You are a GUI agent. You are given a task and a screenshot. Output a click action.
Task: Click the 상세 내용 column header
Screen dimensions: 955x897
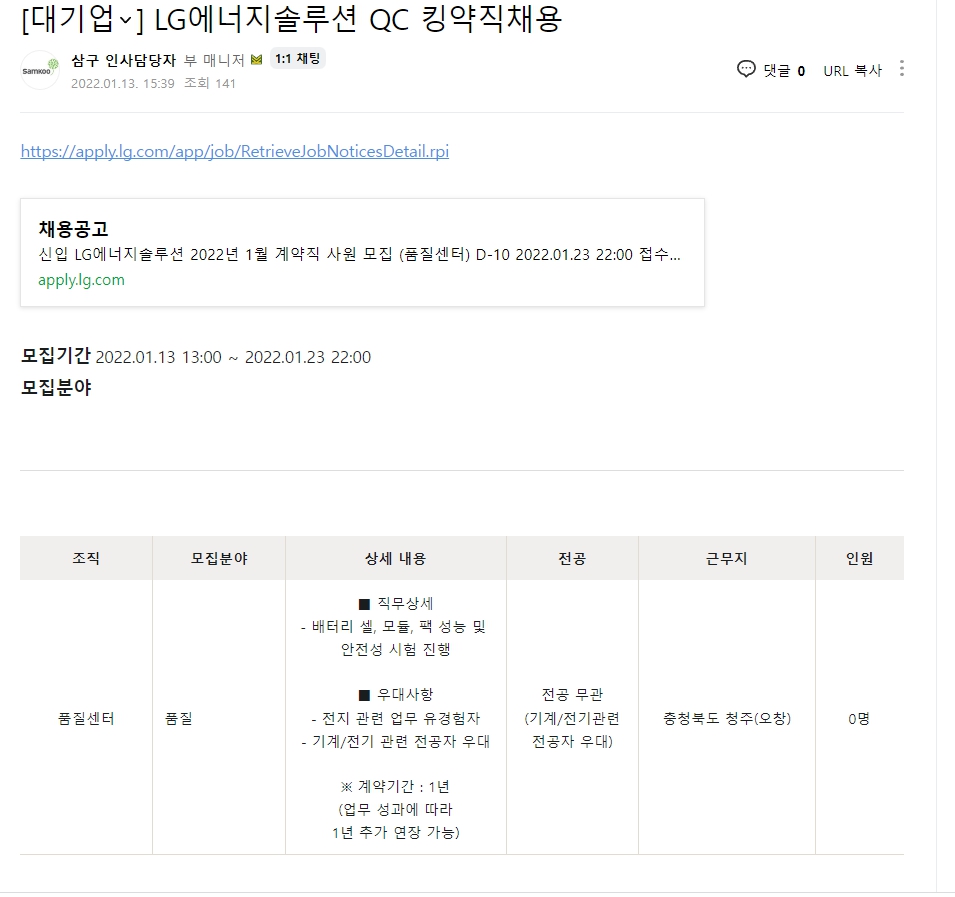395,558
